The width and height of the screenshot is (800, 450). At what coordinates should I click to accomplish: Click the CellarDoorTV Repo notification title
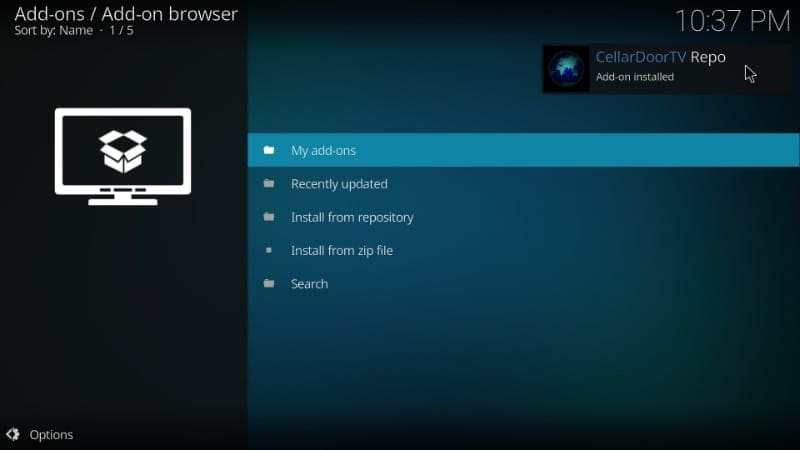660,57
